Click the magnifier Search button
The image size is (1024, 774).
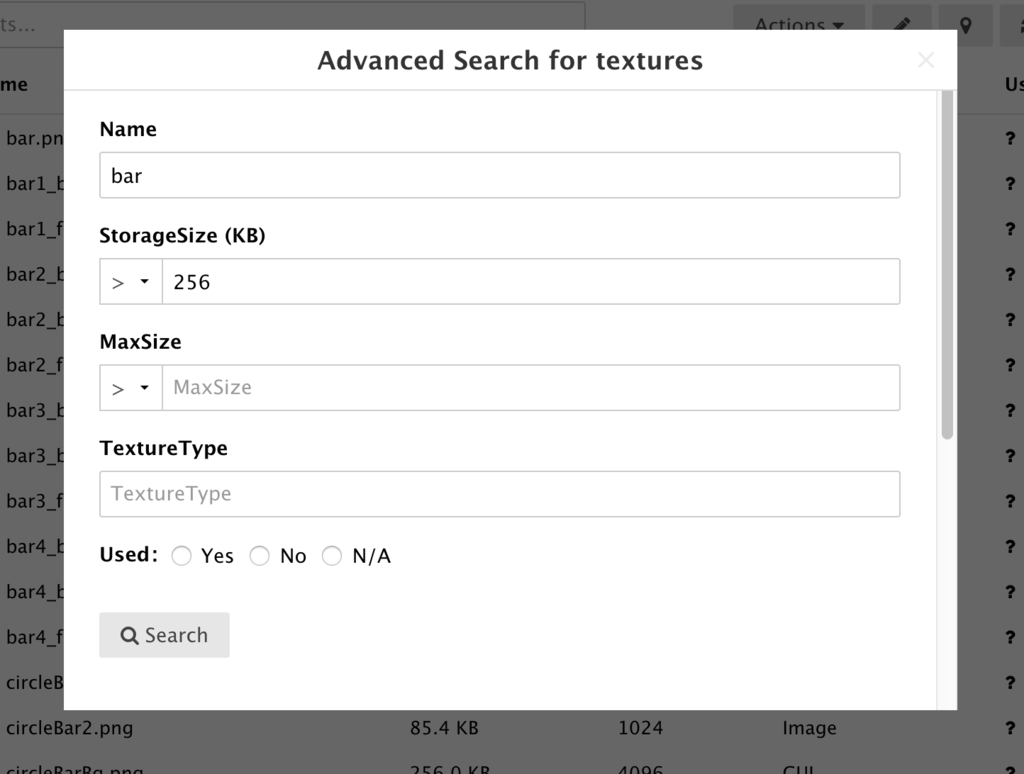(x=164, y=635)
